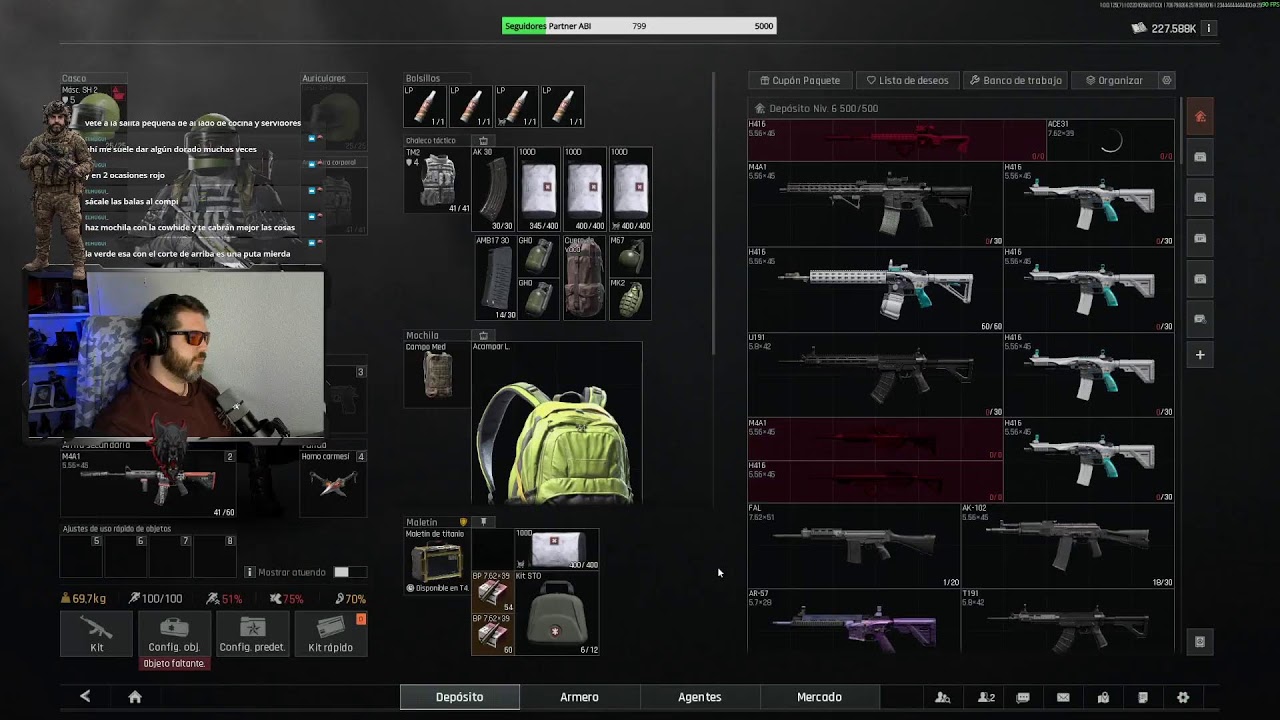Select the T191 rifle in stash
This screenshot has width=1280, height=720.
click(1067, 622)
